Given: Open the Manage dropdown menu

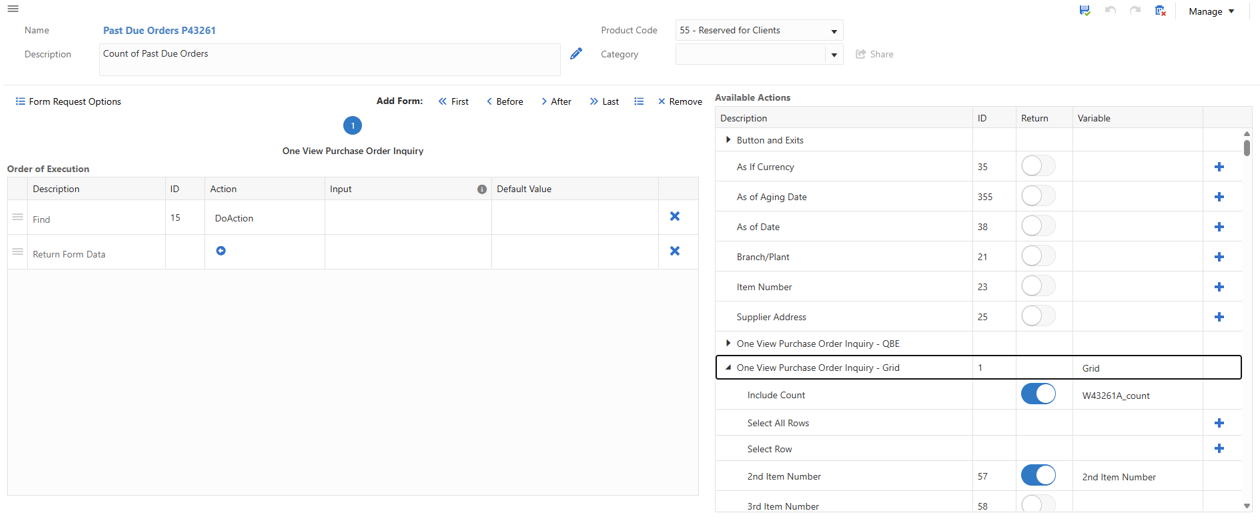Looking at the screenshot, I should click(1211, 11).
